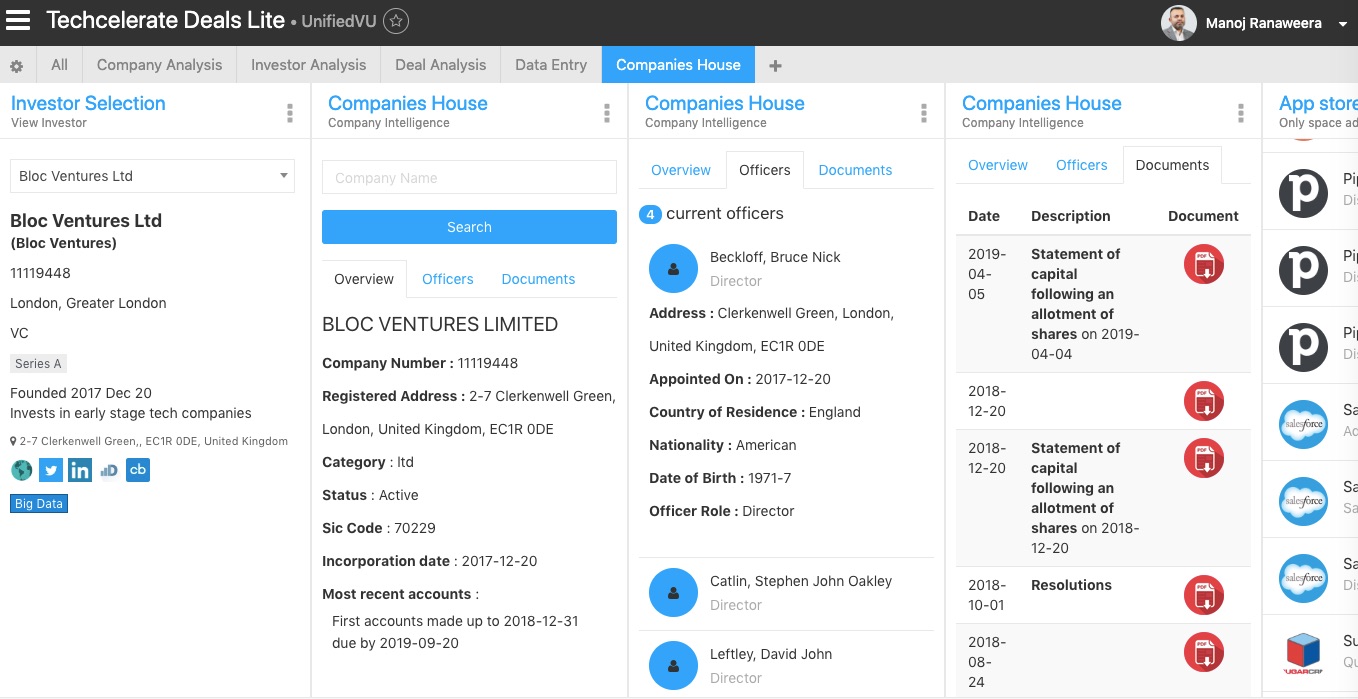Image resolution: width=1358 pixels, height=699 pixels.
Task: Open the hamburger main menu
Action: 18,21
